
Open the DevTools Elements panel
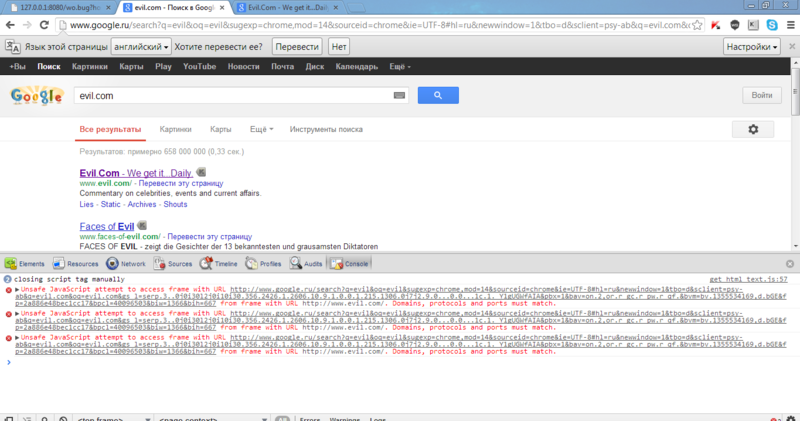pos(24,263)
